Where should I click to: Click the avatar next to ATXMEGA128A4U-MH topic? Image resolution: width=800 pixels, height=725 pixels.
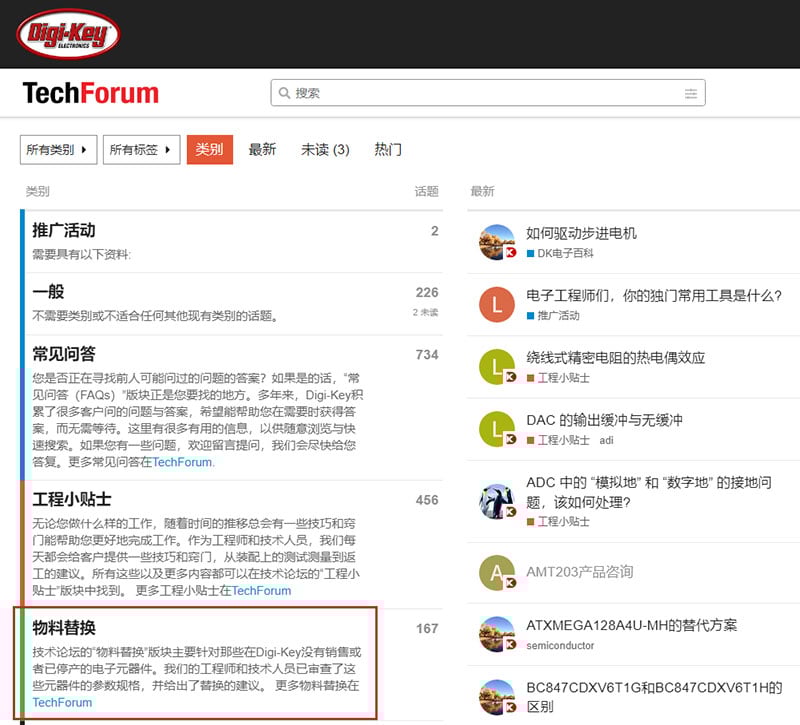[497, 632]
